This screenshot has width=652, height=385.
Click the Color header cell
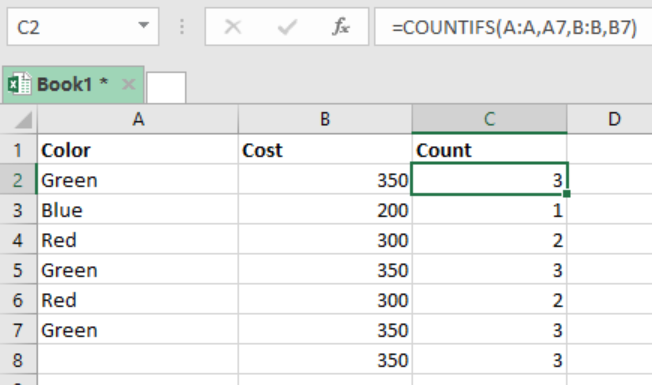(138, 149)
